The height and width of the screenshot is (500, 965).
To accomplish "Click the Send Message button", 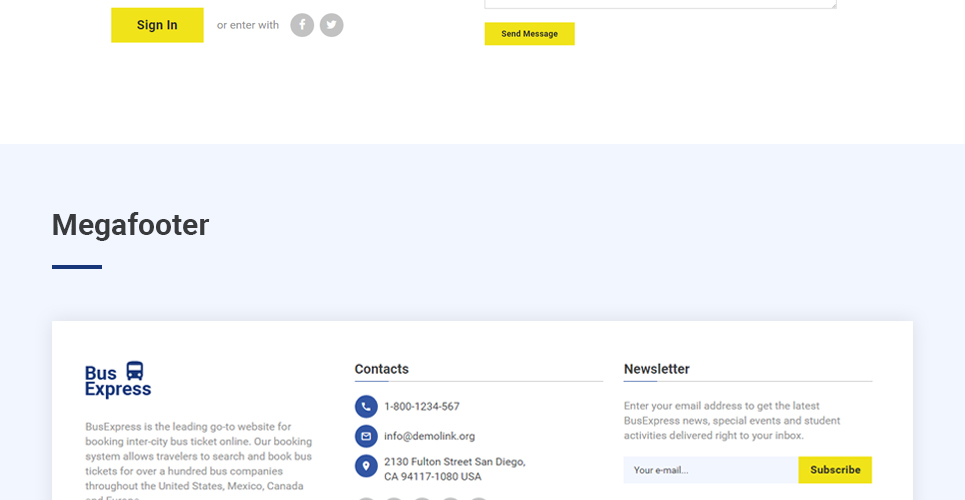I will coord(529,34).
